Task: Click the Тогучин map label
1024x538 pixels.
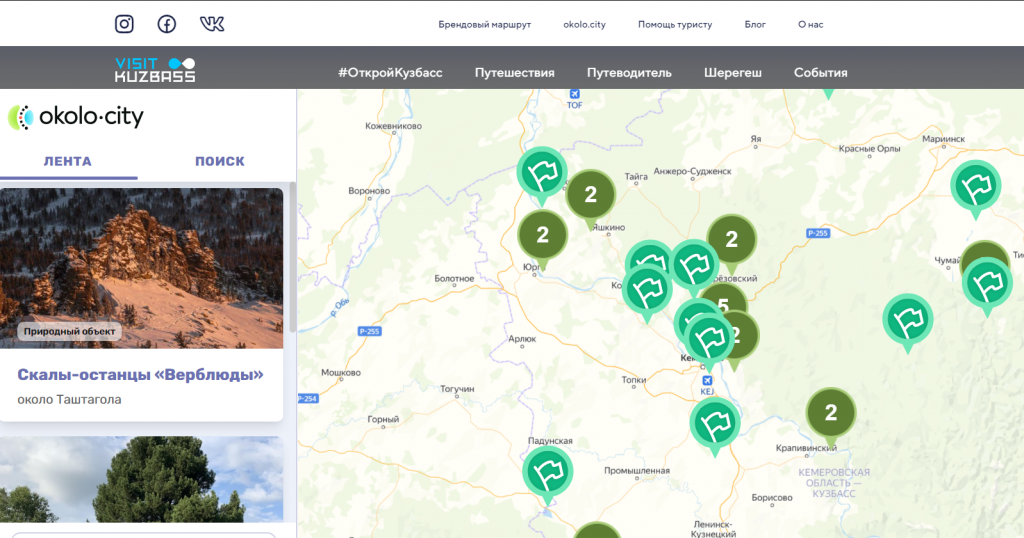Action: click(457, 389)
